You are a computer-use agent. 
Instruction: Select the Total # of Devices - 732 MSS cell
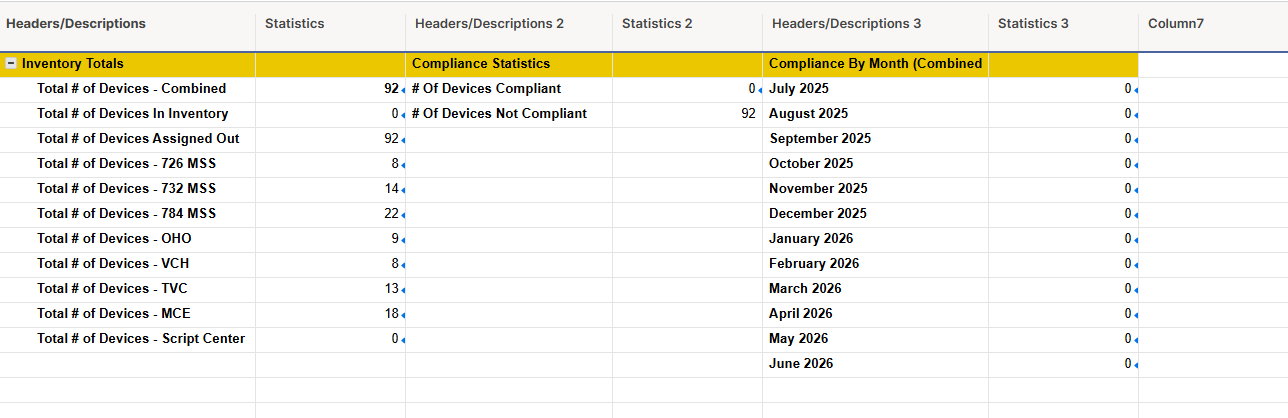click(127, 189)
